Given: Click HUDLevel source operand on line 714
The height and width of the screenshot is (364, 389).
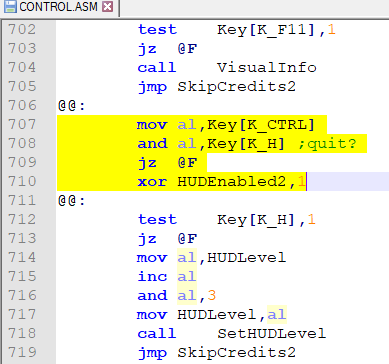Looking at the screenshot, I should coord(247,257).
